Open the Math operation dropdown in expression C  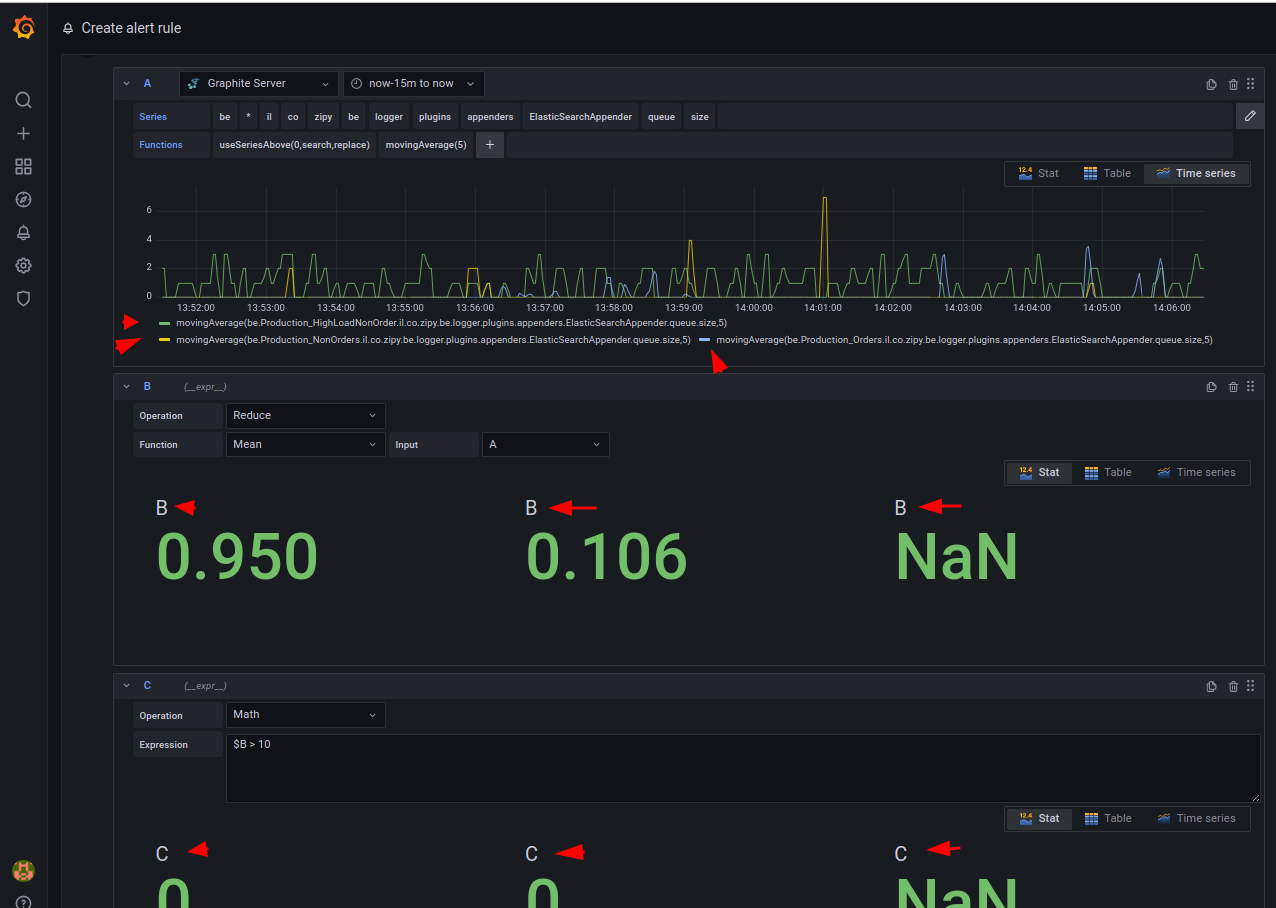tap(305, 715)
